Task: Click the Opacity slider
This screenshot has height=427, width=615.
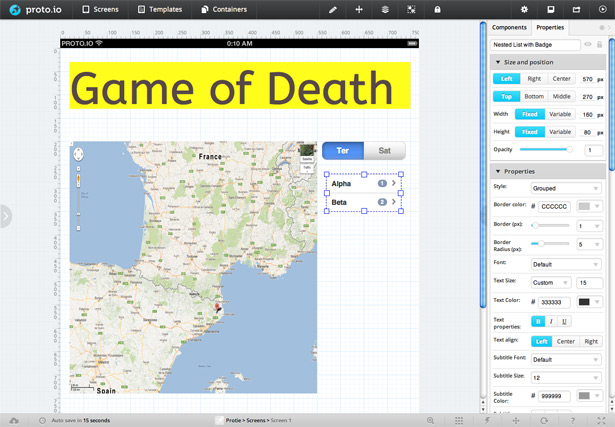Action: click(546, 150)
